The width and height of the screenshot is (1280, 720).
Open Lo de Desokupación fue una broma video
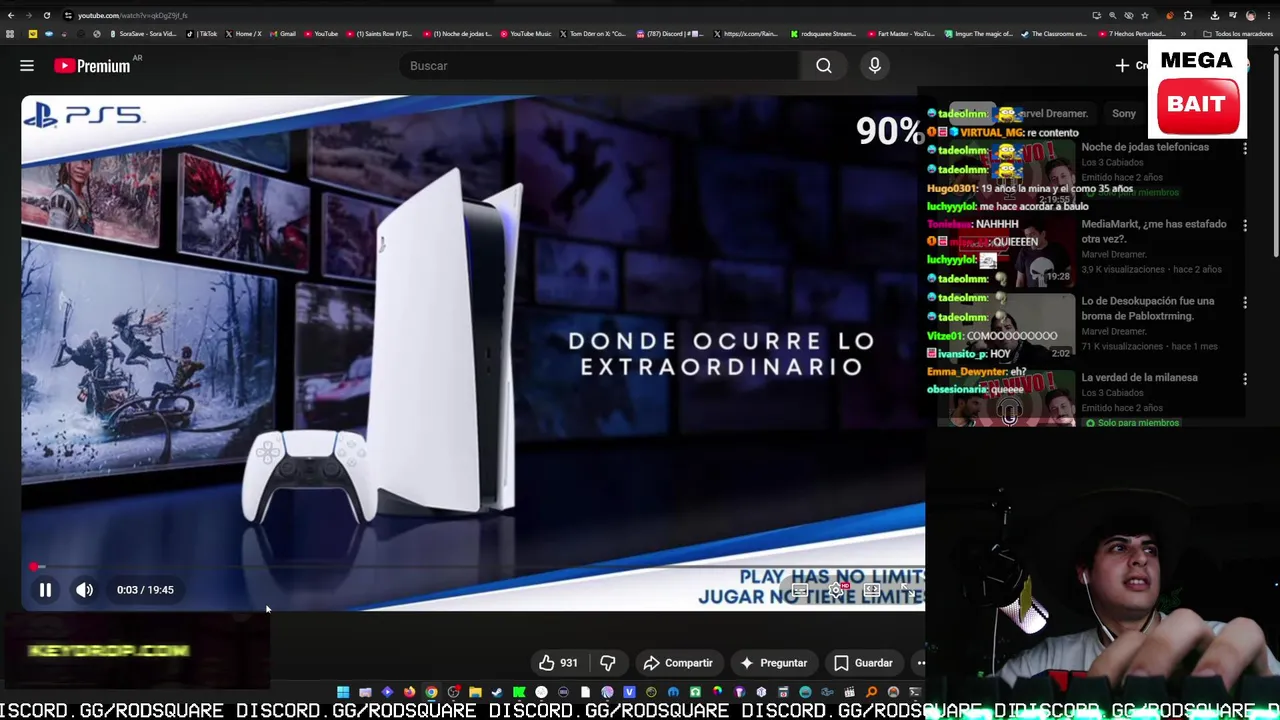(1147, 308)
